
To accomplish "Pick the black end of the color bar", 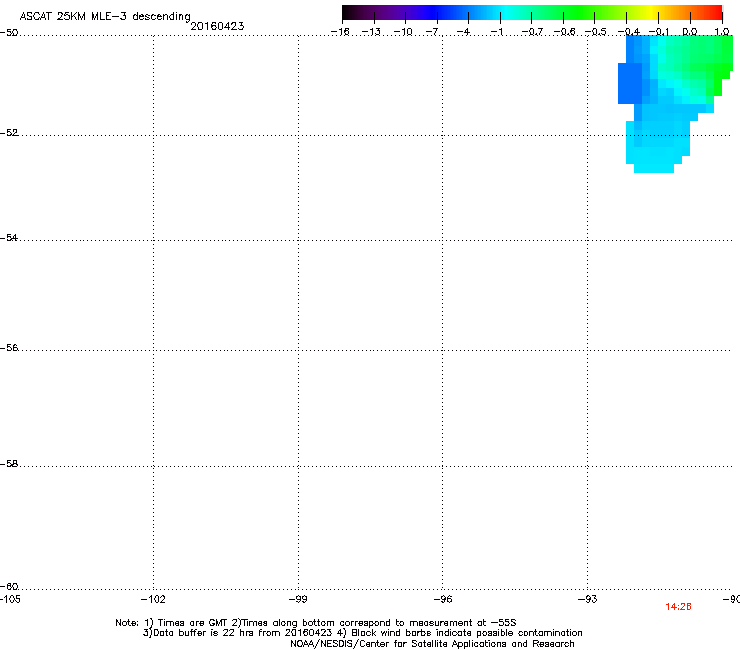I will [352, 12].
